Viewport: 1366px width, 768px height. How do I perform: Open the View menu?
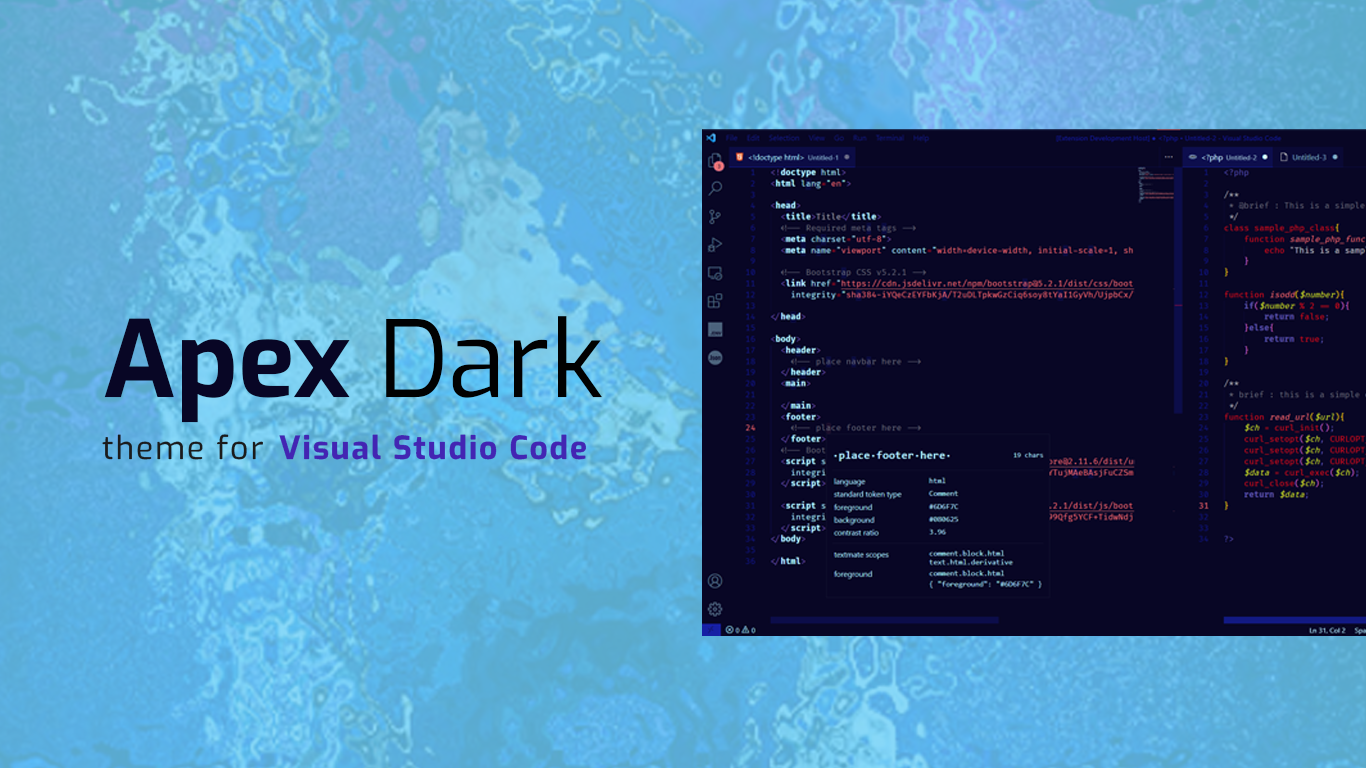[817, 137]
